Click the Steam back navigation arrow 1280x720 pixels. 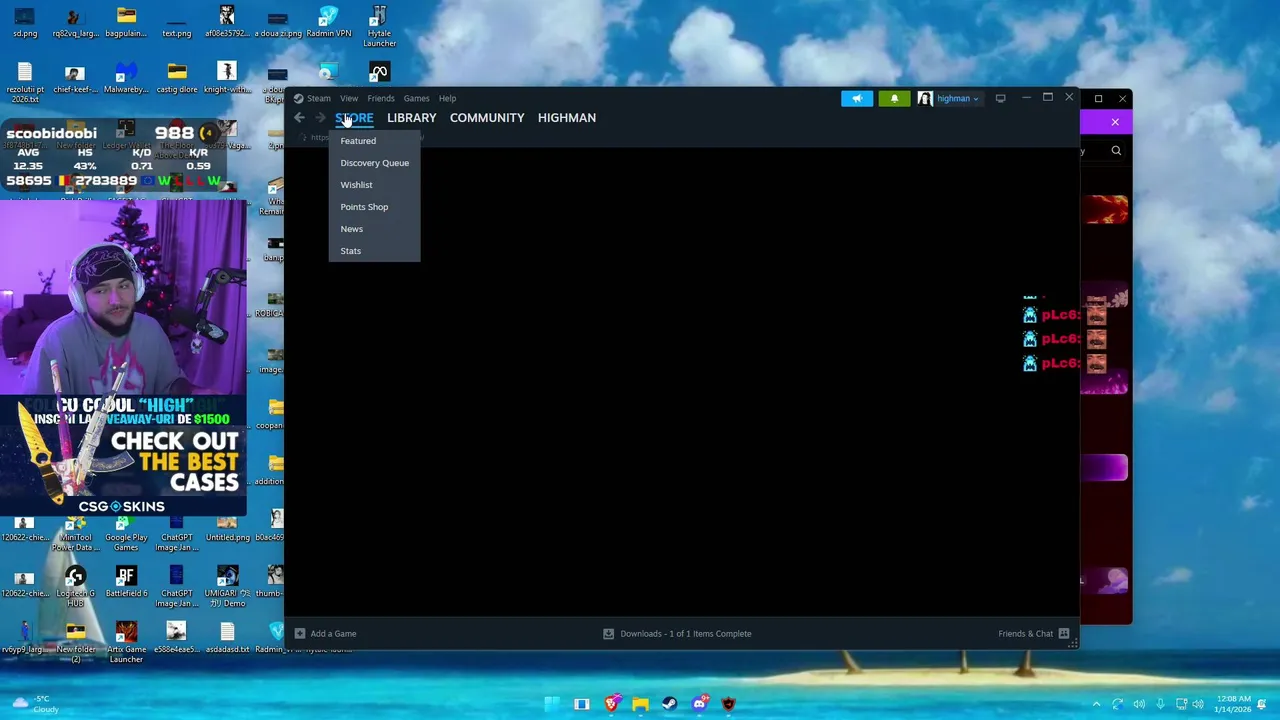(299, 118)
